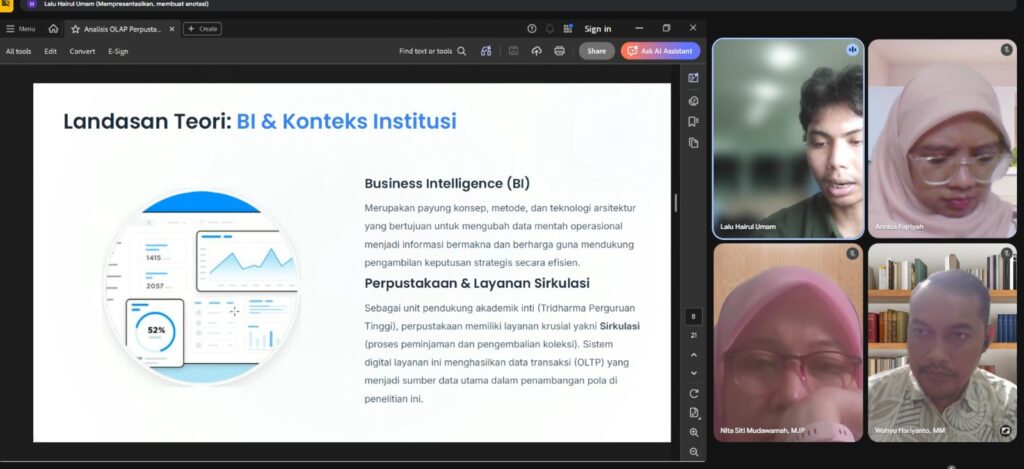Viewport: 1024px width, 469px height.
Task: Click the print document icon
Action: point(559,51)
